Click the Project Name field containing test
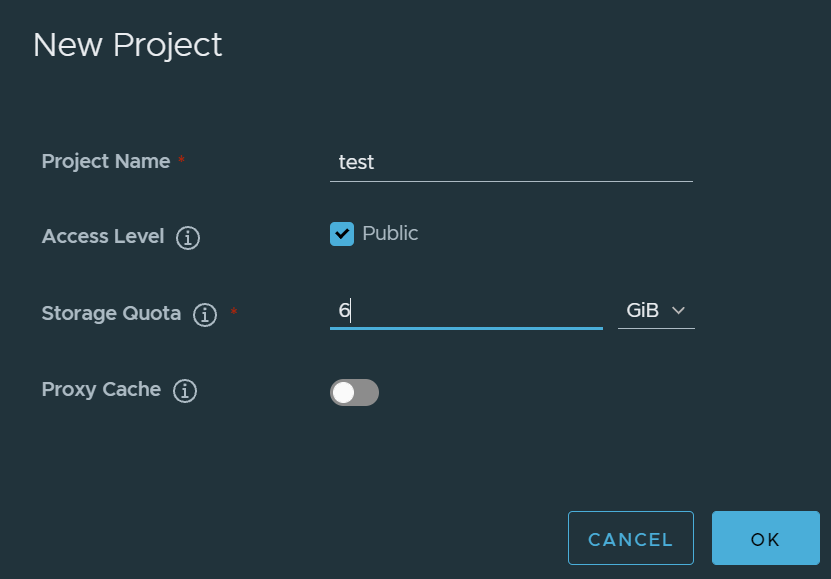The height and width of the screenshot is (579, 831). (510, 162)
